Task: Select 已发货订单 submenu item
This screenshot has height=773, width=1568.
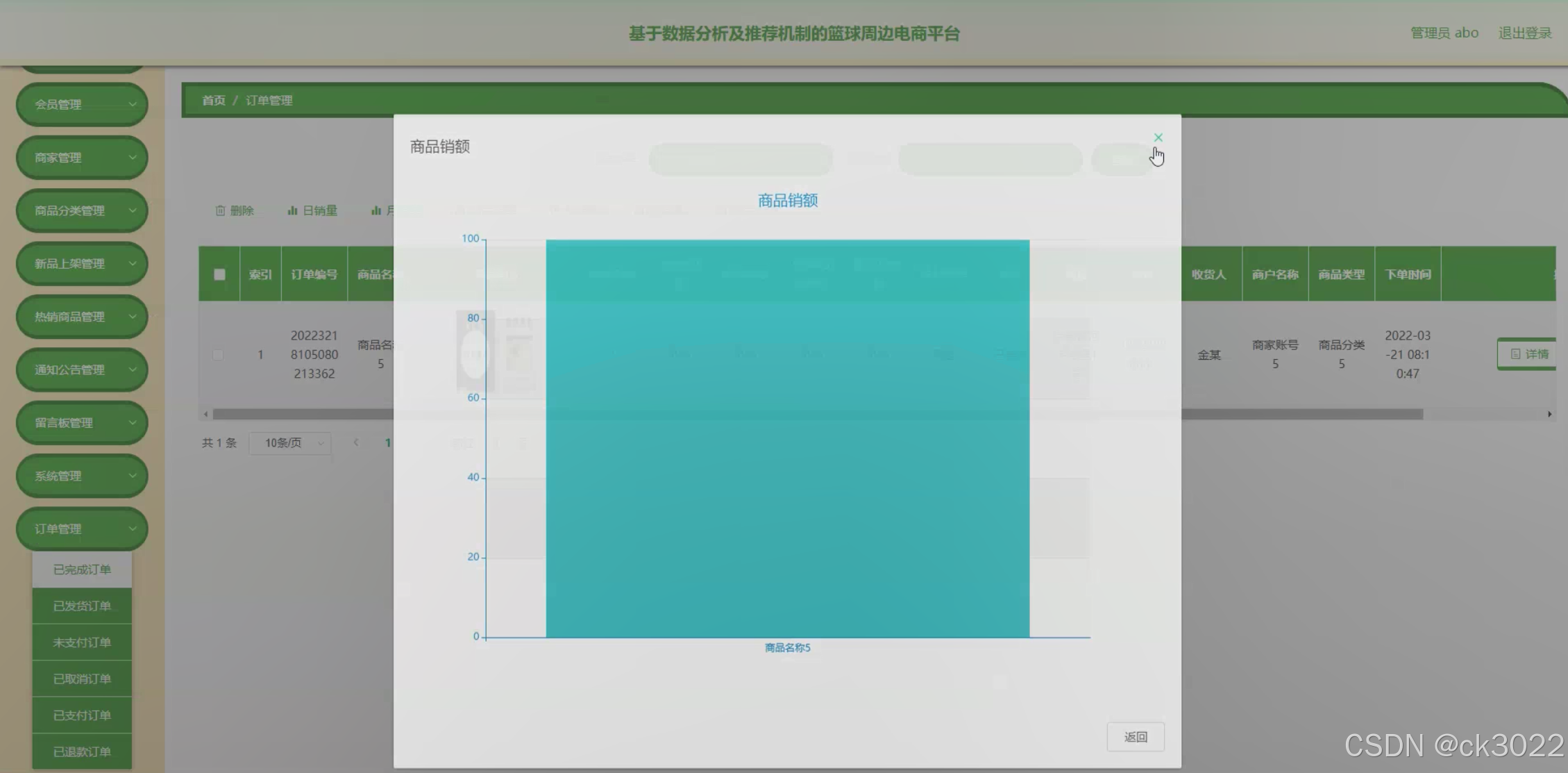Action: (x=82, y=606)
